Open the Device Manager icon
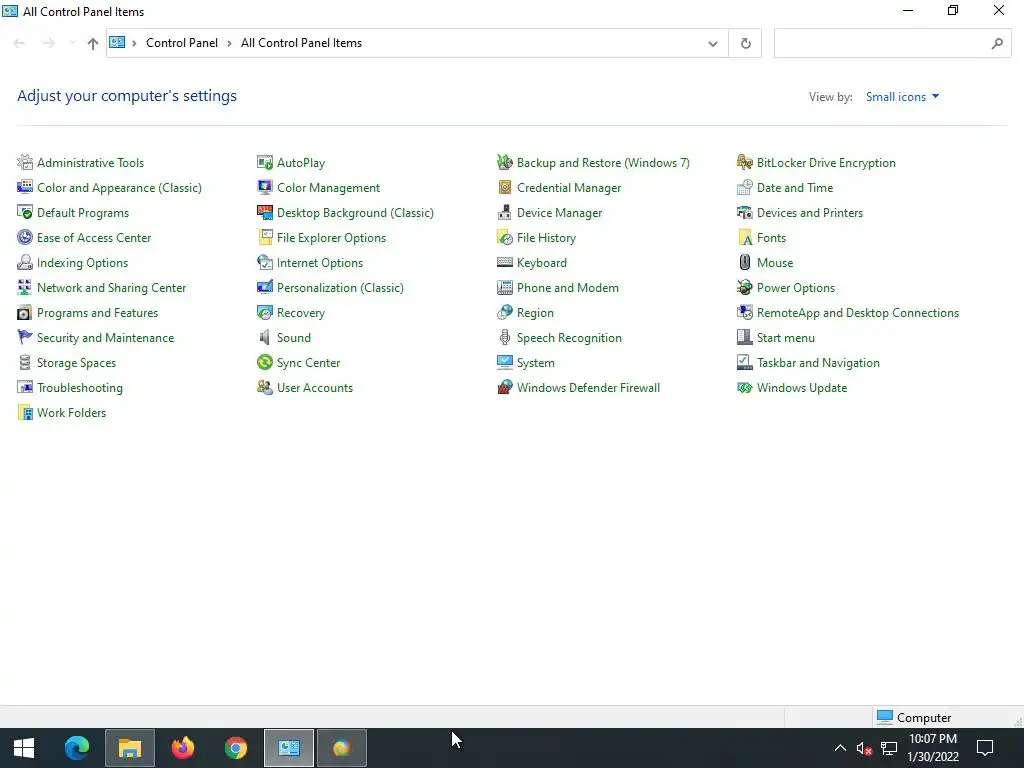 point(505,212)
